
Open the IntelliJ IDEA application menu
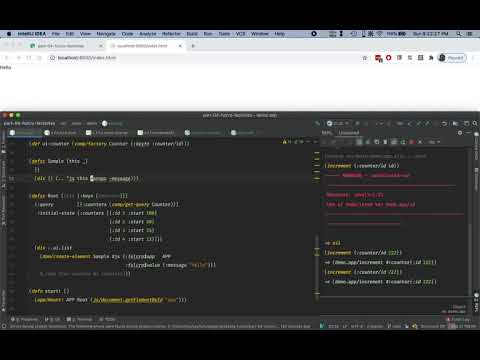(32, 34)
